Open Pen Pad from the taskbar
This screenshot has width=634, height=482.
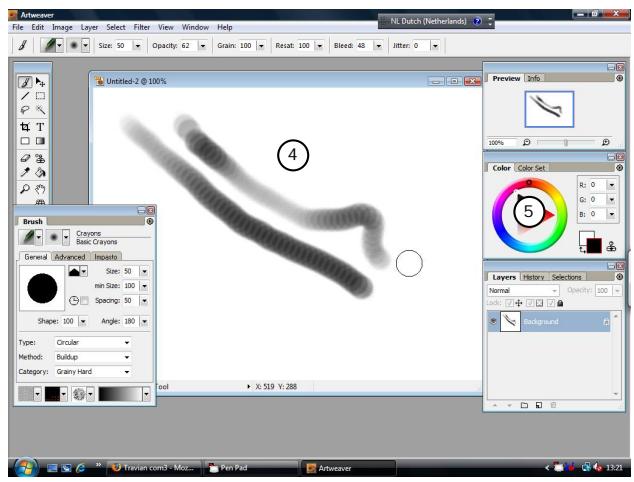point(250,468)
